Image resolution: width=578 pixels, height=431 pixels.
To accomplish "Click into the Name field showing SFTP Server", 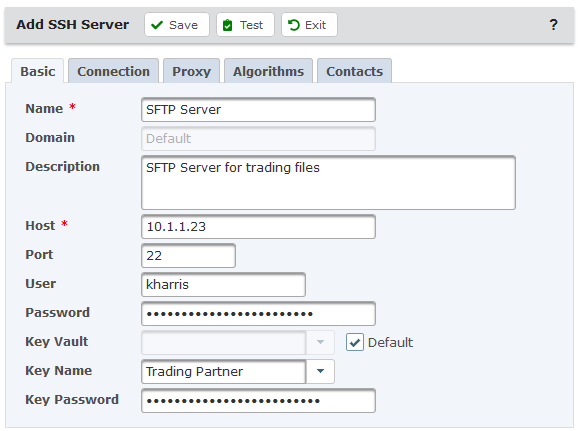I will pos(258,110).
